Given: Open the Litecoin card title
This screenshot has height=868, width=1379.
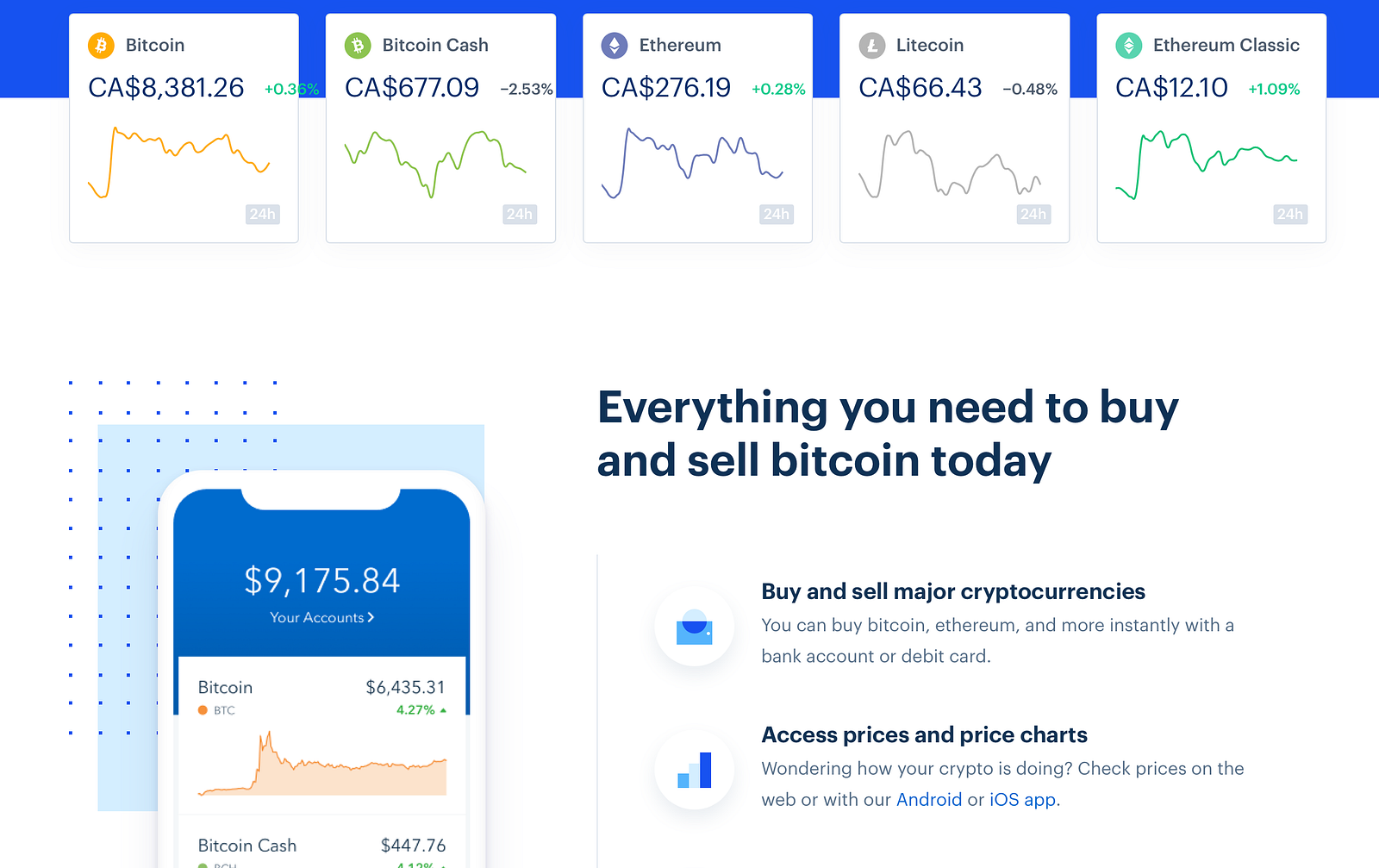Looking at the screenshot, I should pos(930,45).
